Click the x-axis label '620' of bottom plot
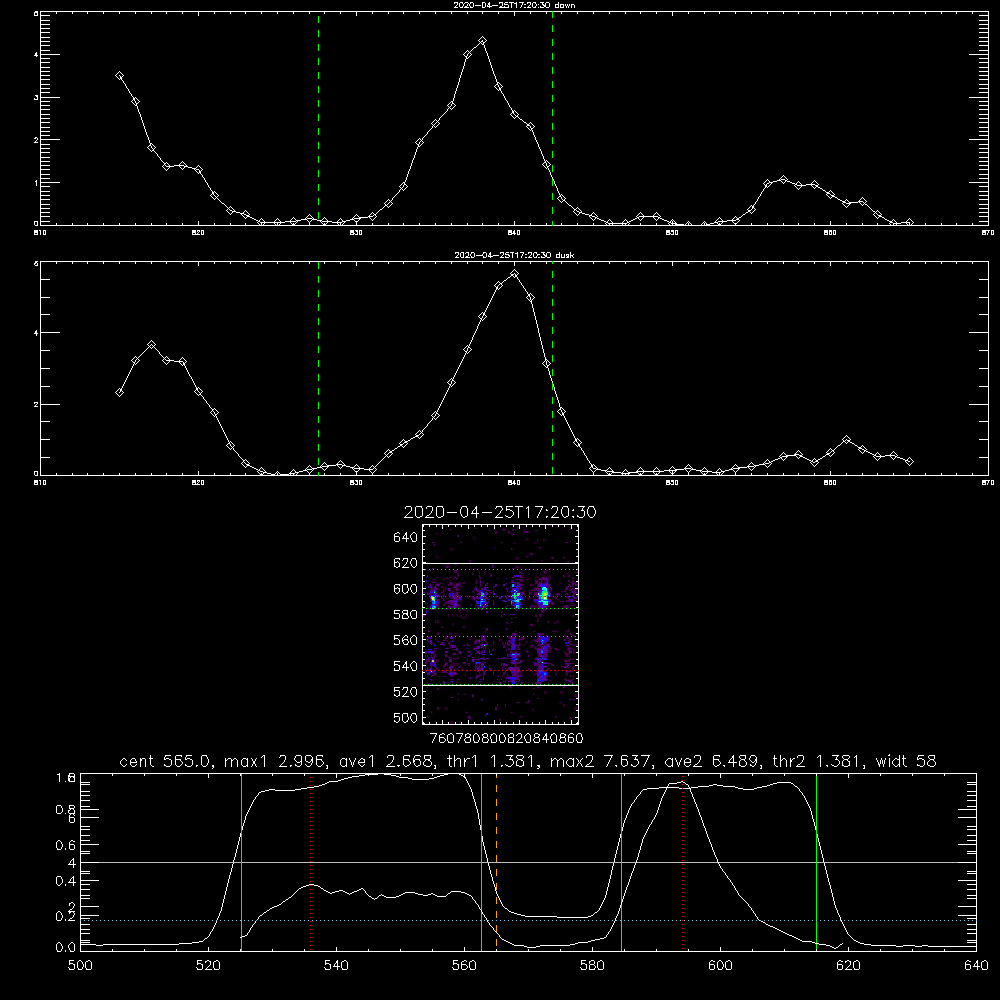This screenshot has width=1000, height=1000. tap(848, 966)
